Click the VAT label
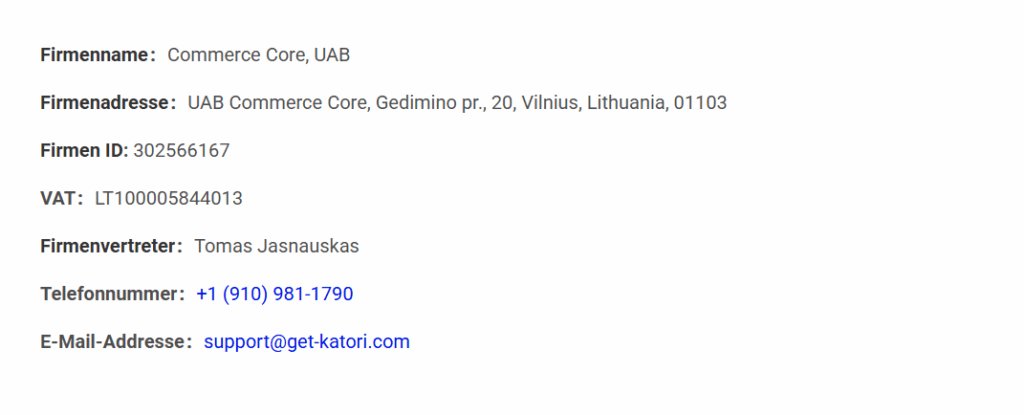The height and width of the screenshot is (415, 1024). 59,199
